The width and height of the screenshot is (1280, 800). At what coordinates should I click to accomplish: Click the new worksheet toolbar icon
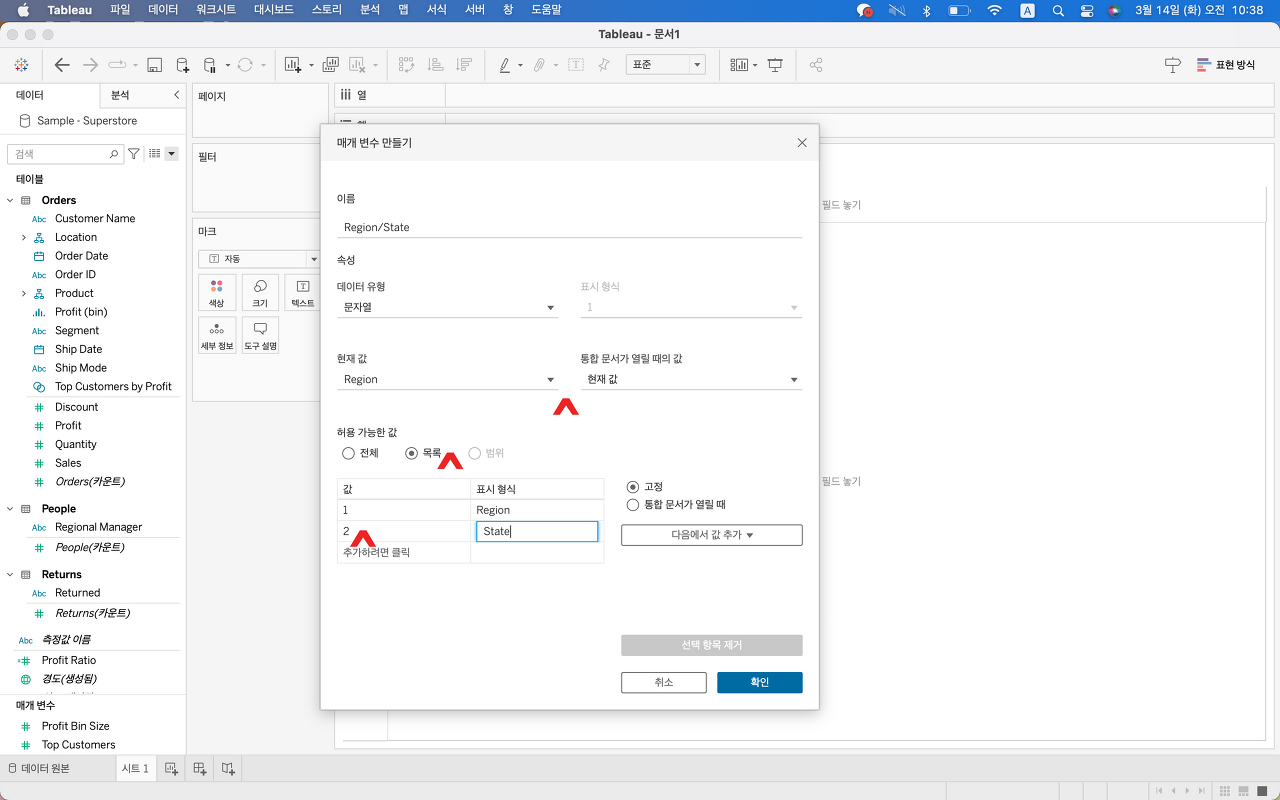click(x=293, y=65)
